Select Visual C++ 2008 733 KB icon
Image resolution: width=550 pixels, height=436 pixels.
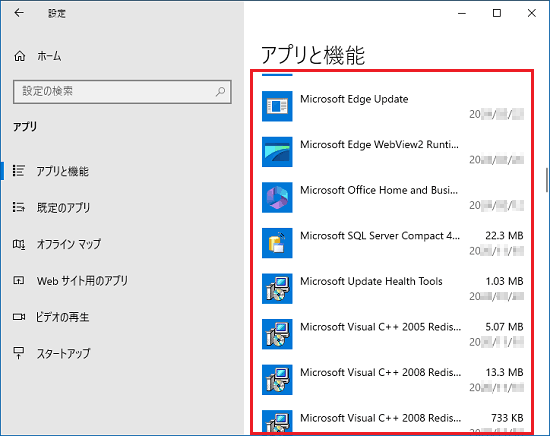[x=277, y=421]
